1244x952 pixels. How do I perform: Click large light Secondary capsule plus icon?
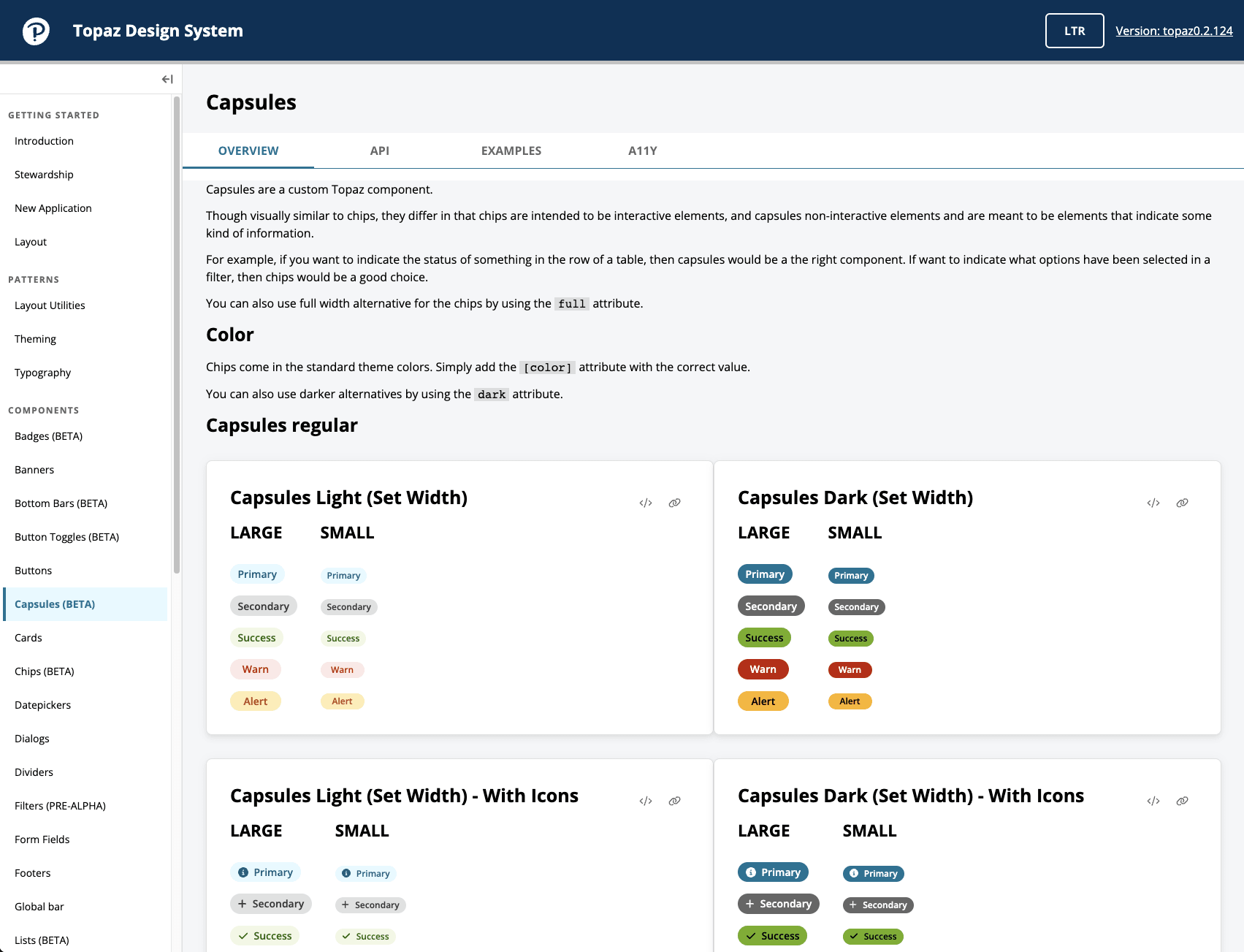click(x=271, y=904)
